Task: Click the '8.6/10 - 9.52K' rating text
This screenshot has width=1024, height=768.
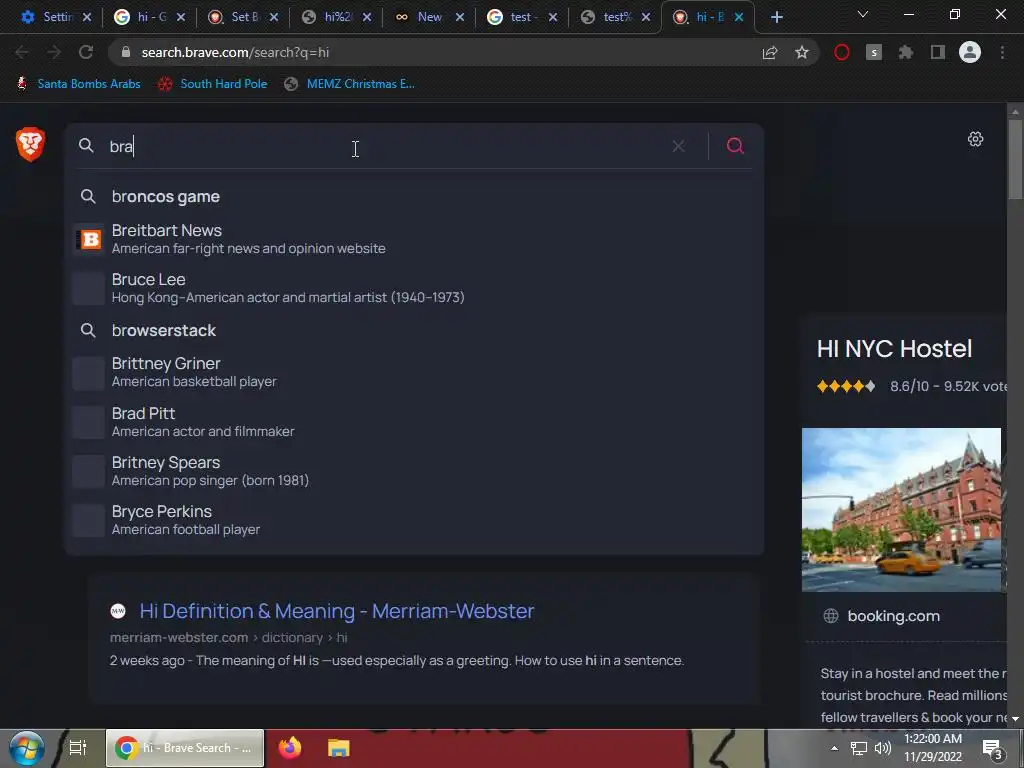Action: click(948, 386)
